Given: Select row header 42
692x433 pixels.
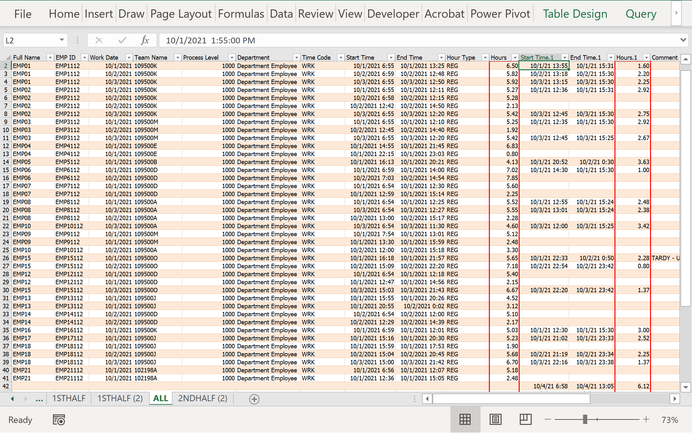Looking at the screenshot, I should point(6,386).
